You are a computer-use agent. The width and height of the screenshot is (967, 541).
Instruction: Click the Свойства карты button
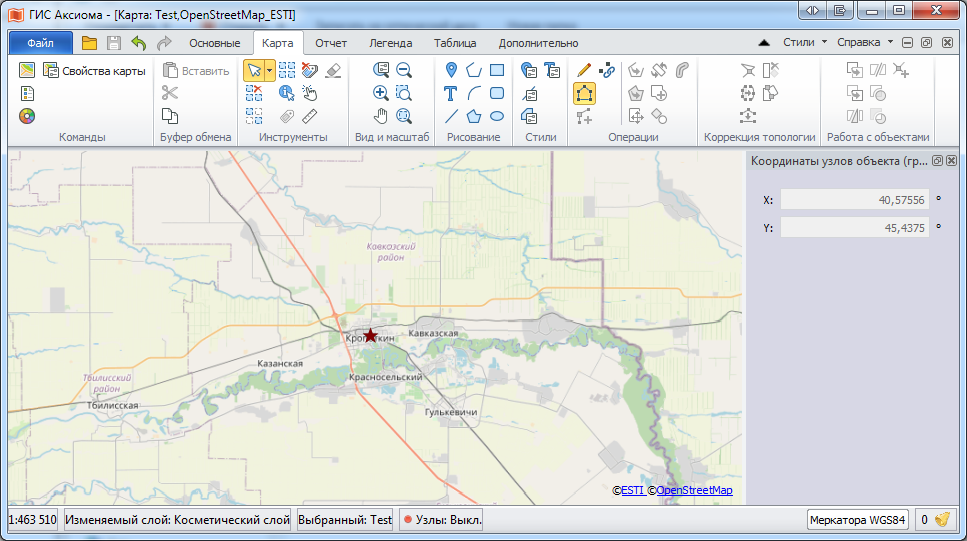[94, 71]
